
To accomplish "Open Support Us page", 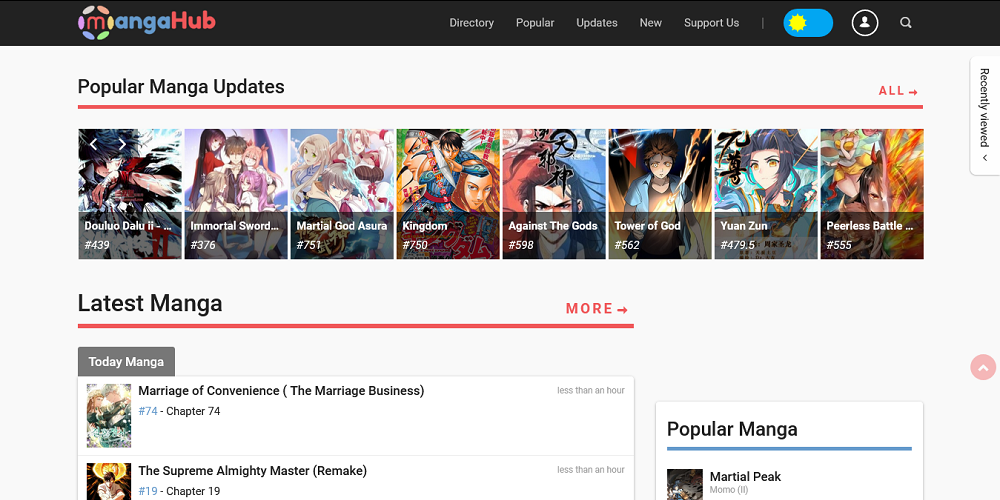I will pyautogui.click(x=711, y=23).
